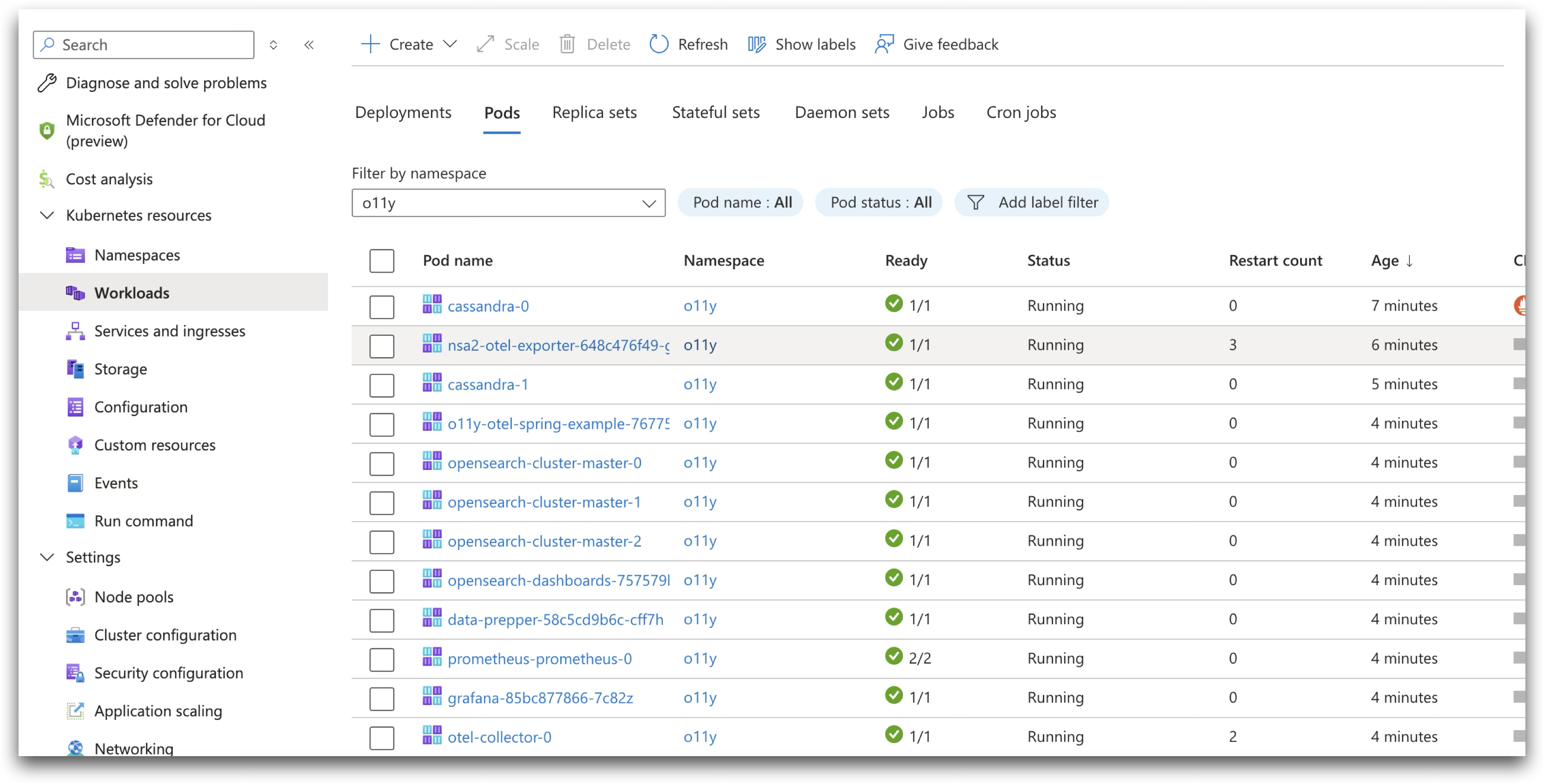Click the Storage sidebar icon

click(x=75, y=369)
